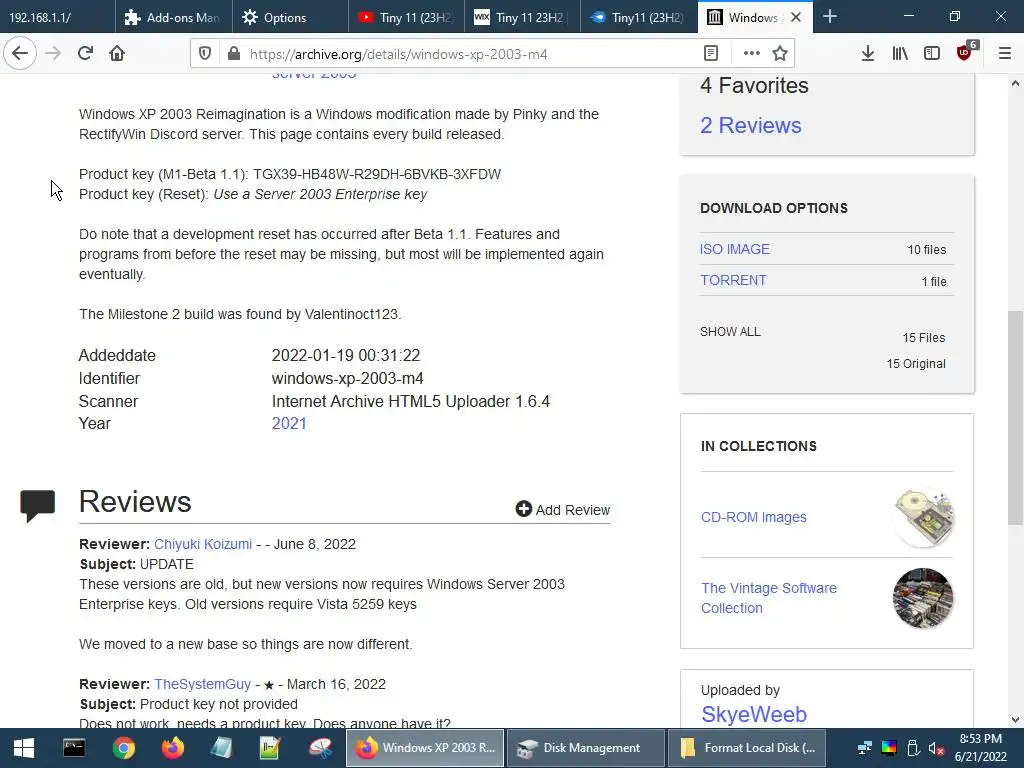Switch to the 192.168.1.1 tab
Image resolution: width=1024 pixels, height=768 pixels.
pyautogui.click(x=57, y=17)
